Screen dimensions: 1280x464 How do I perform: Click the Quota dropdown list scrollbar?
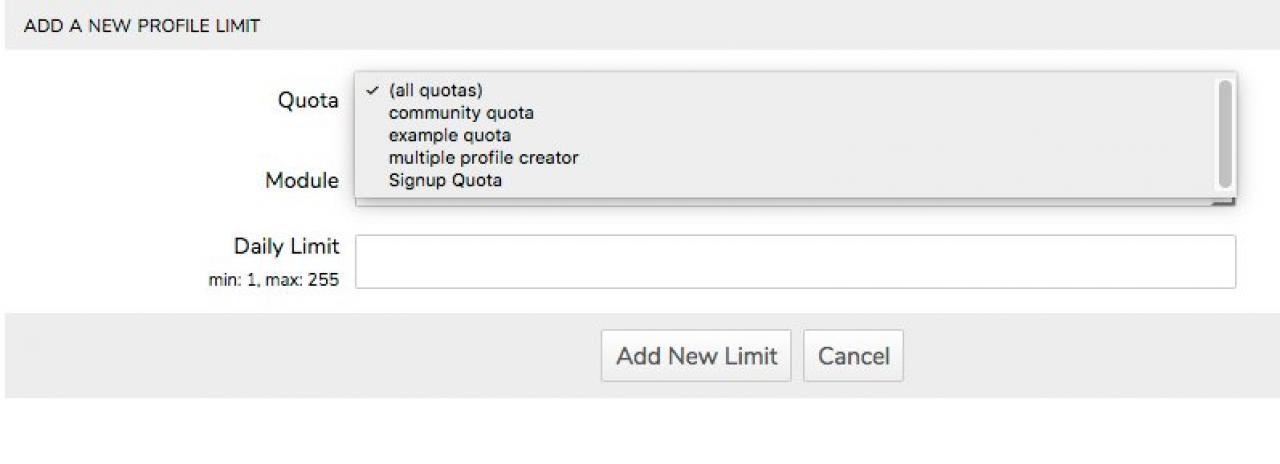tap(1224, 134)
